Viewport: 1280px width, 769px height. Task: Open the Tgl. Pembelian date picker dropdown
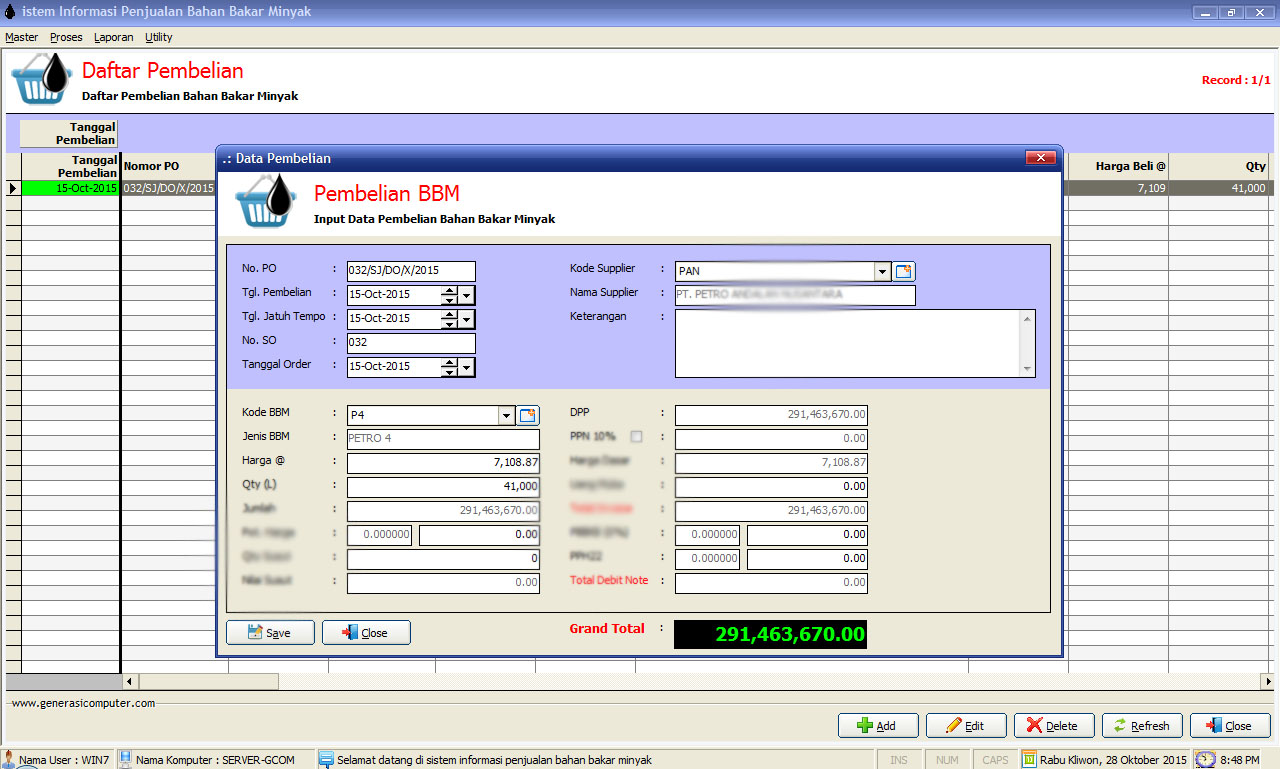467,295
